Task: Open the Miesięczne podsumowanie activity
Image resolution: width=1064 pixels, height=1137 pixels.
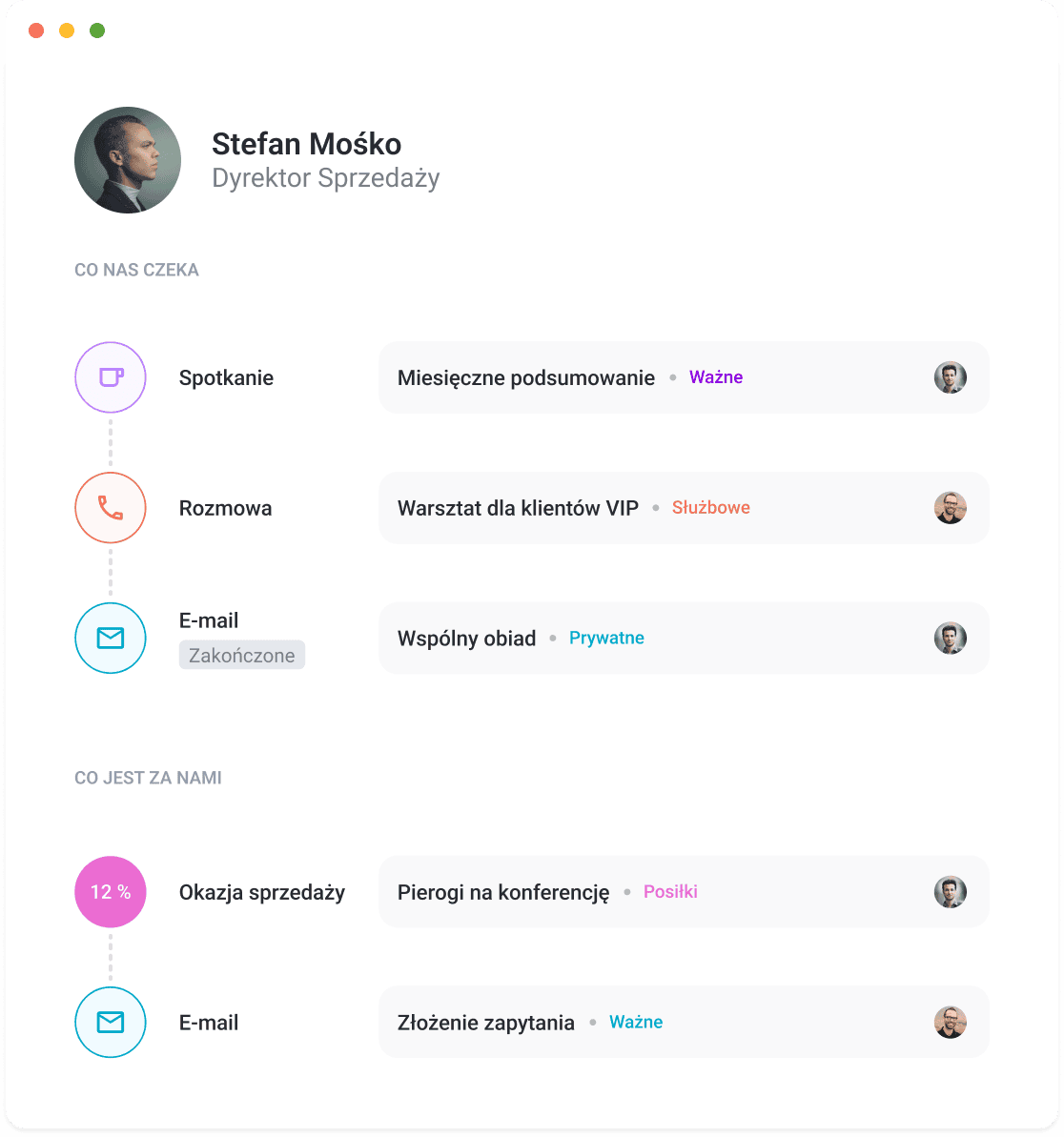Action: [526, 377]
